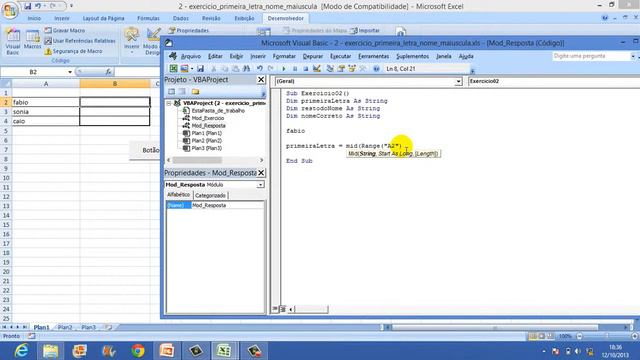640x360 pixels.
Task: Select EstaPasta_de_trabalho in project tree
Action: click(x=218, y=111)
